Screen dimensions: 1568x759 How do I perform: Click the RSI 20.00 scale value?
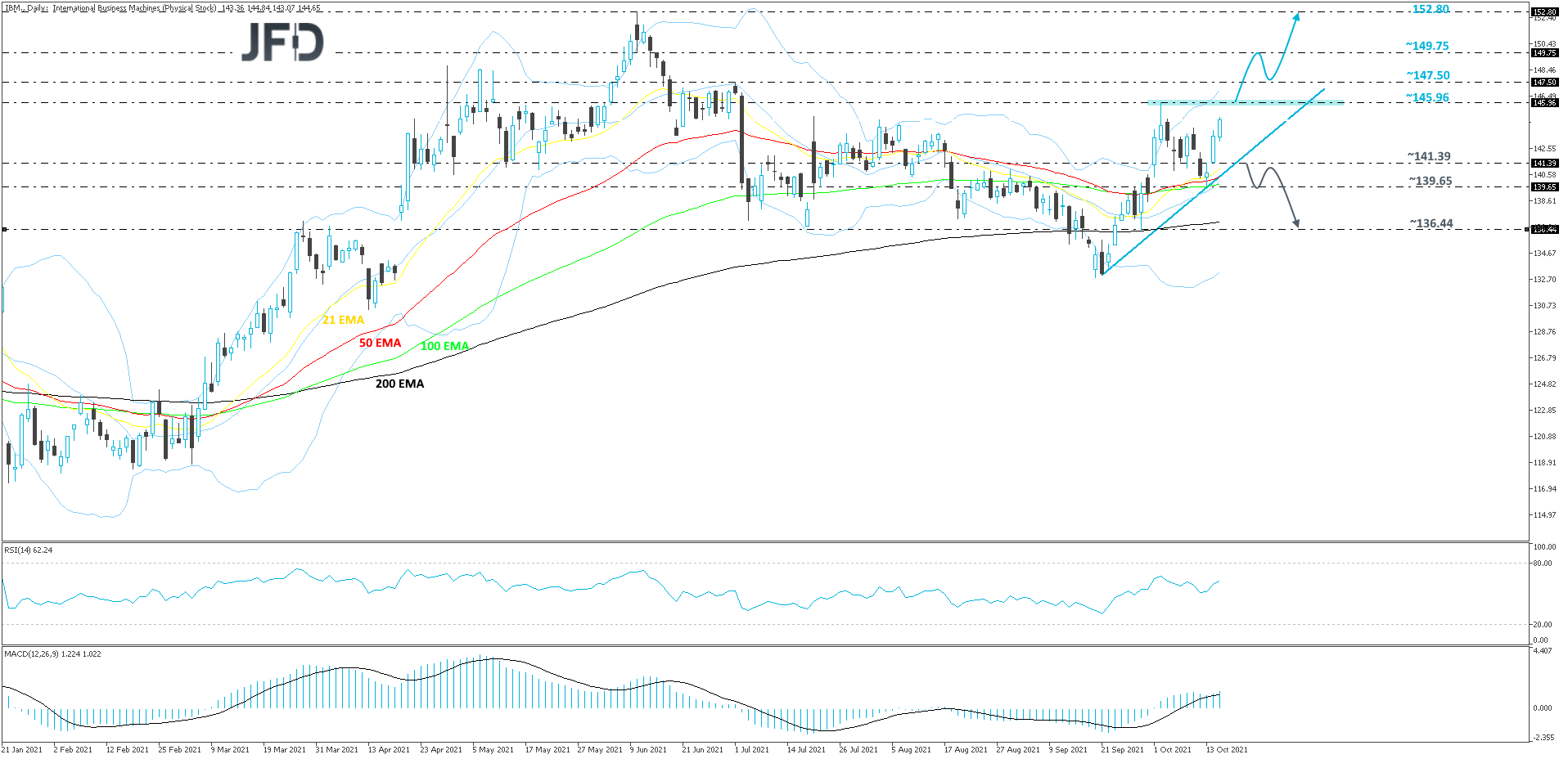[1543, 625]
